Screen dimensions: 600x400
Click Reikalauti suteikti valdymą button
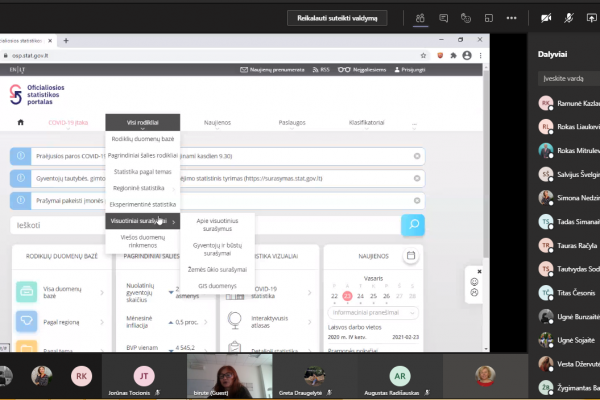pos(337,18)
